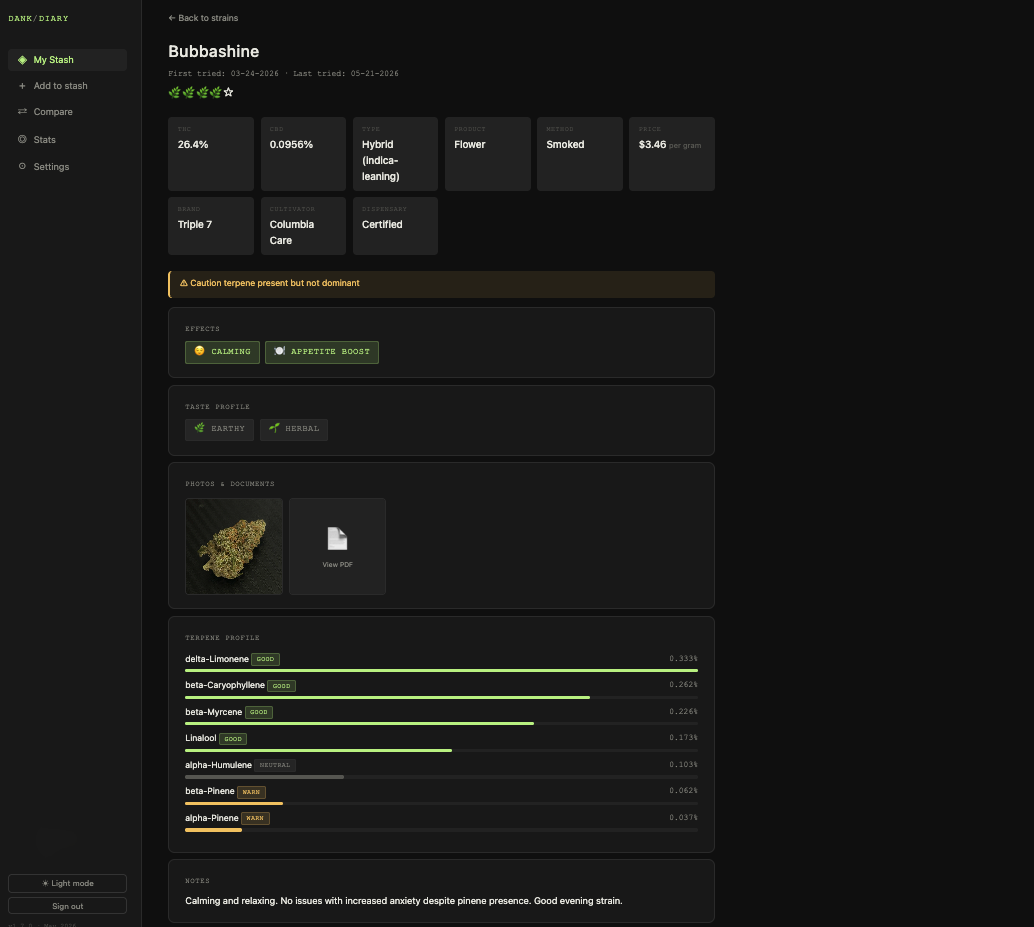This screenshot has height=927, width=1034.
Task: Click the beta-Caryophyllene terpene bar
Action: 441,697
